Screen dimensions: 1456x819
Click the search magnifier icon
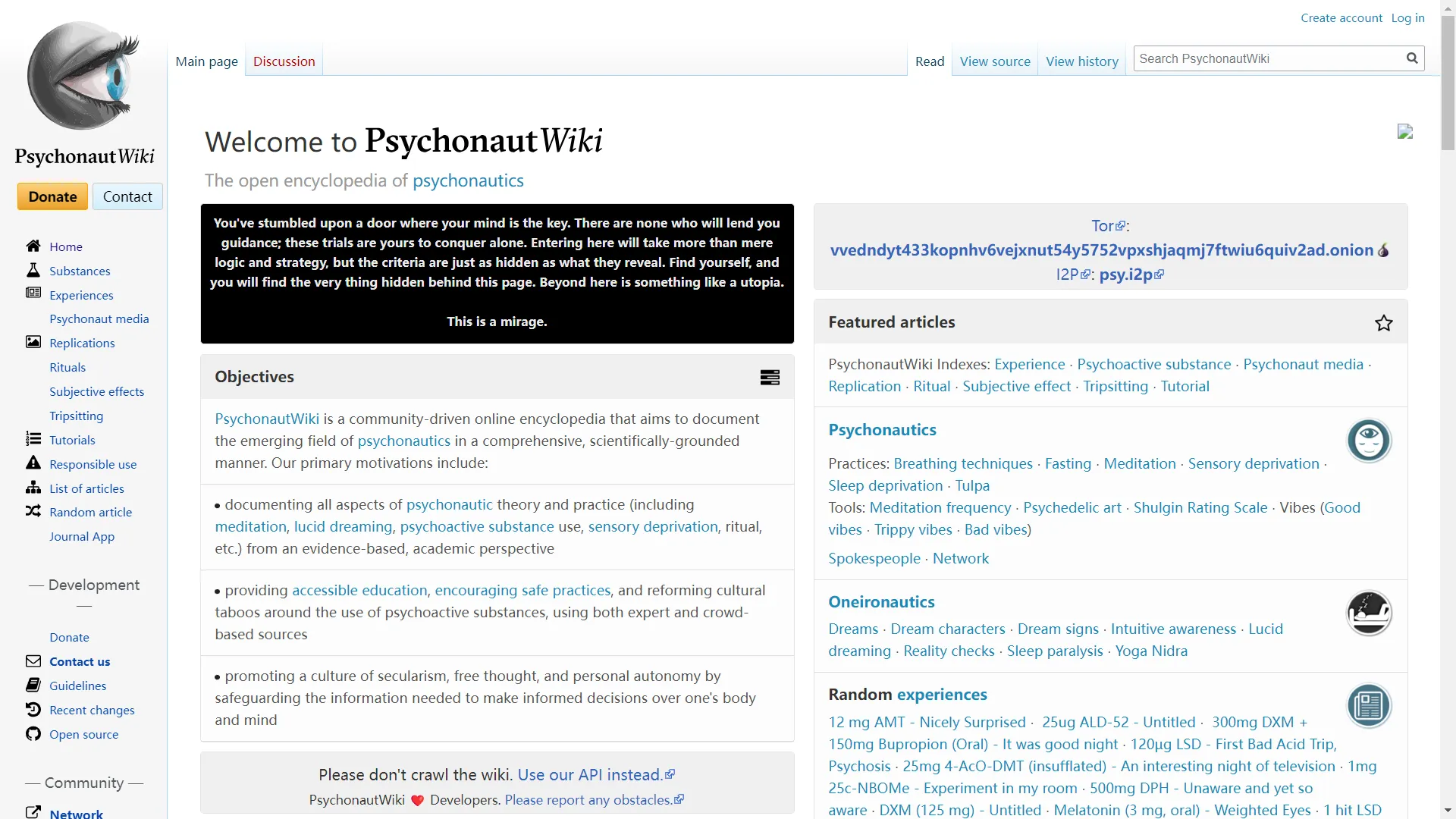[x=1412, y=58]
